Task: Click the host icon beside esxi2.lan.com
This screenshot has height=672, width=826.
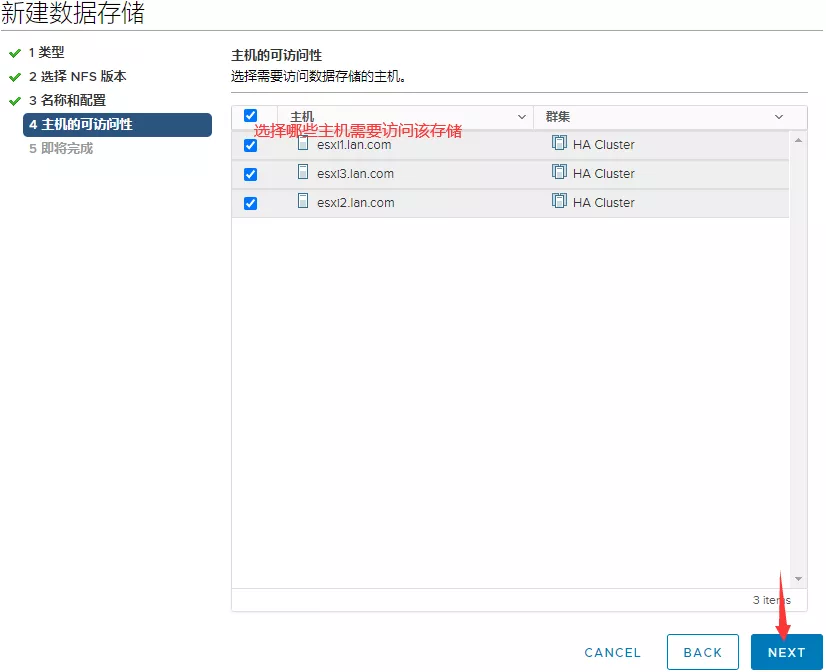Action: [303, 201]
